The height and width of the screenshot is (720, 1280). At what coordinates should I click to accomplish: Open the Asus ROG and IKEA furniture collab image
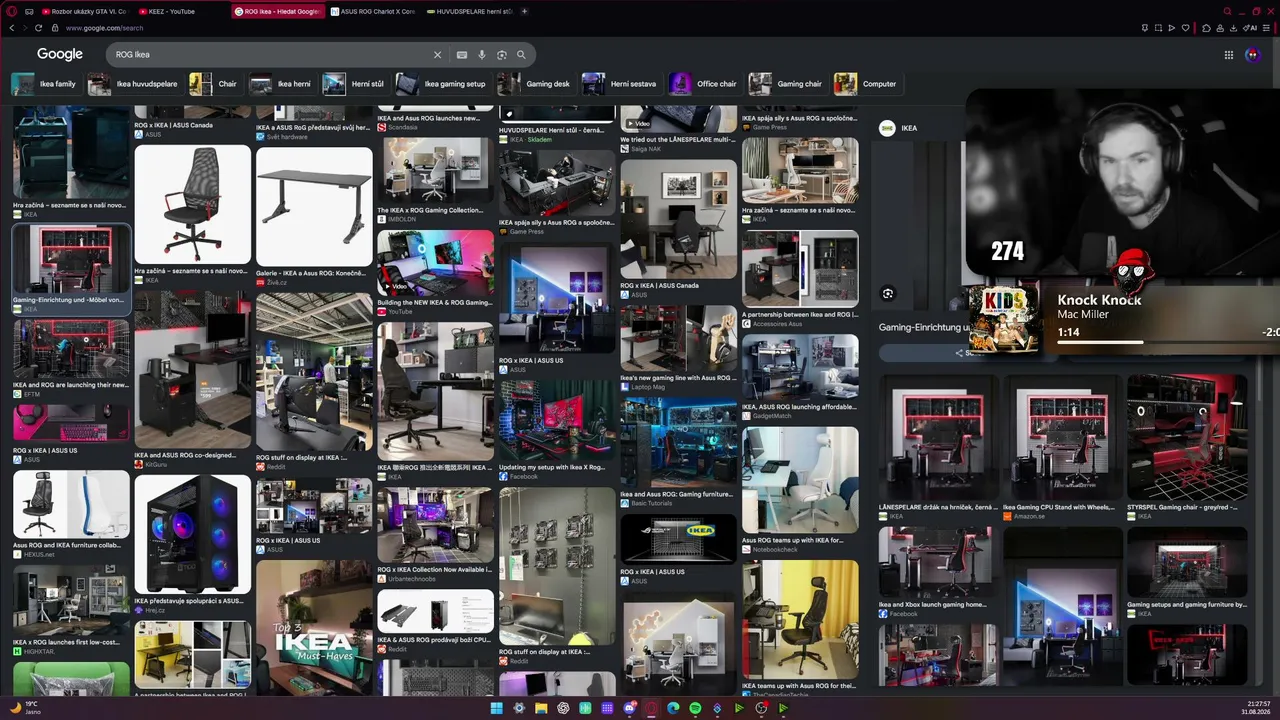coord(71,504)
